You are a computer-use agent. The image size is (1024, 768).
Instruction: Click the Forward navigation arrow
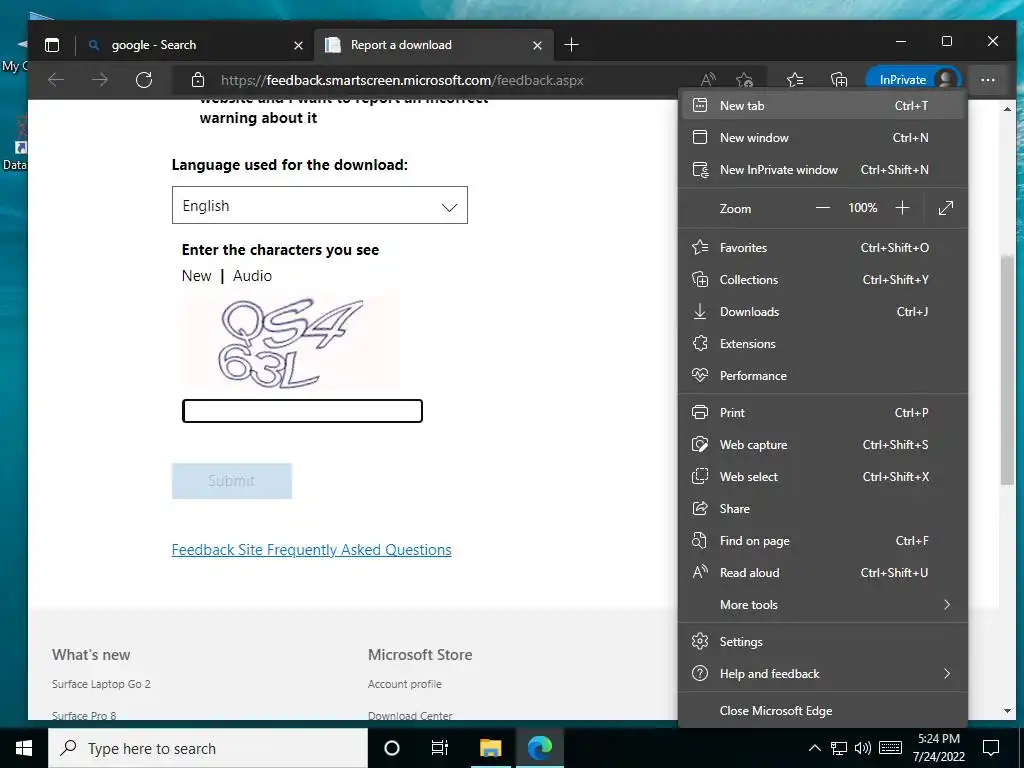pyautogui.click(x=100, y=80)
